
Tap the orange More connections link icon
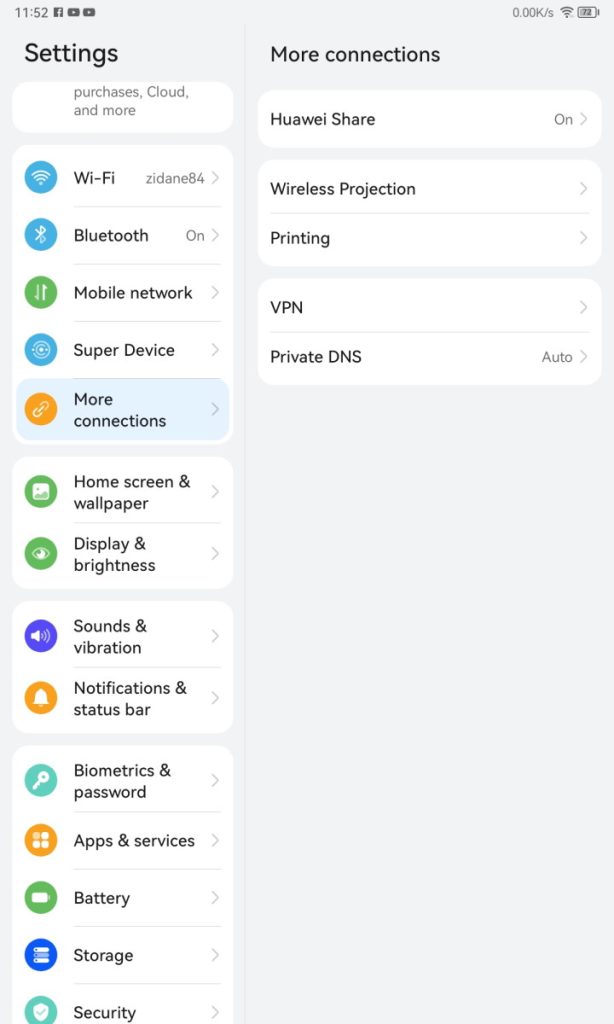[40, 409]
